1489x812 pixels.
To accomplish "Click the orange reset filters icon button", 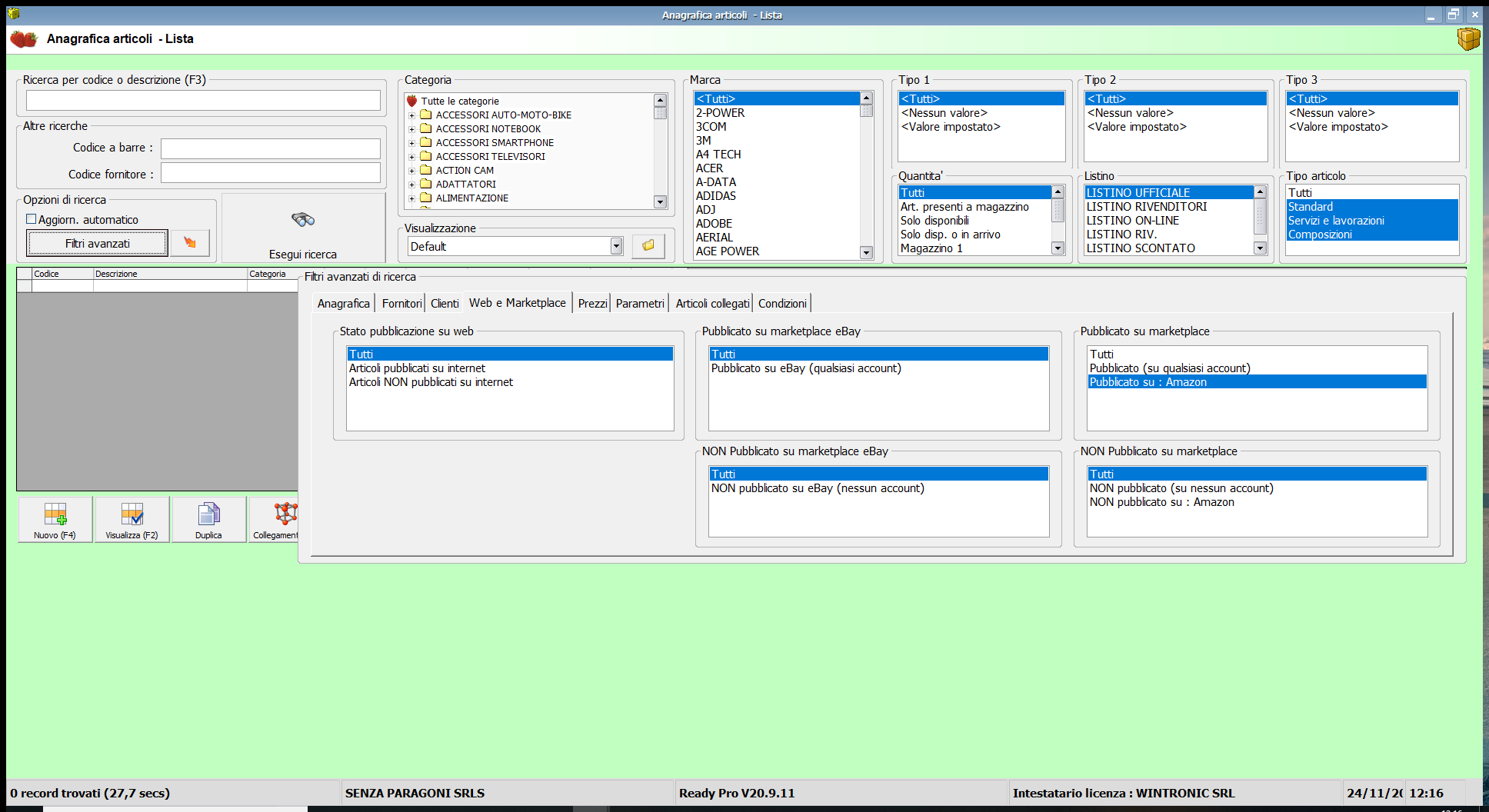I will click(190, 243).
